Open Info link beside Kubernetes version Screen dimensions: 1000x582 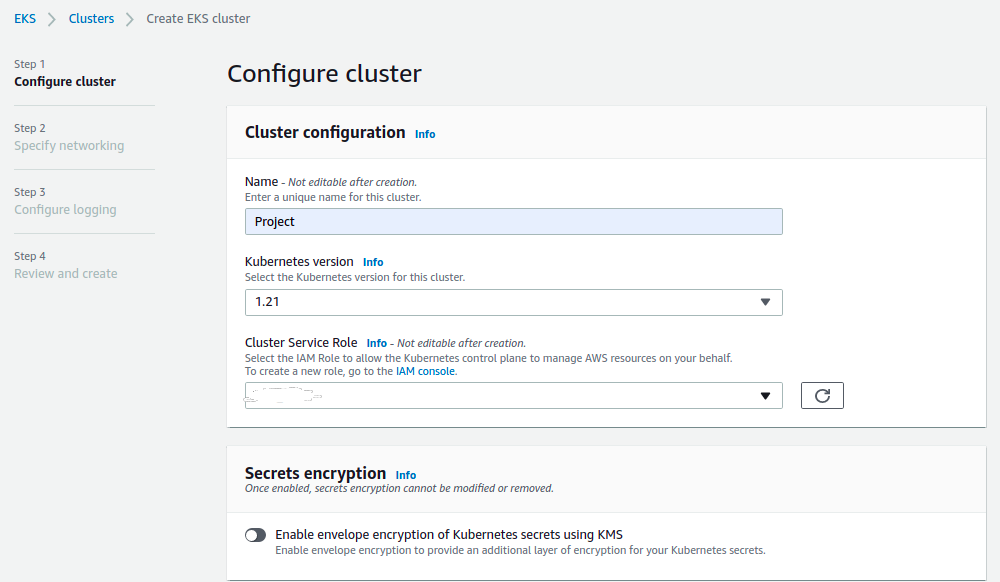click(x=373, y=262)
